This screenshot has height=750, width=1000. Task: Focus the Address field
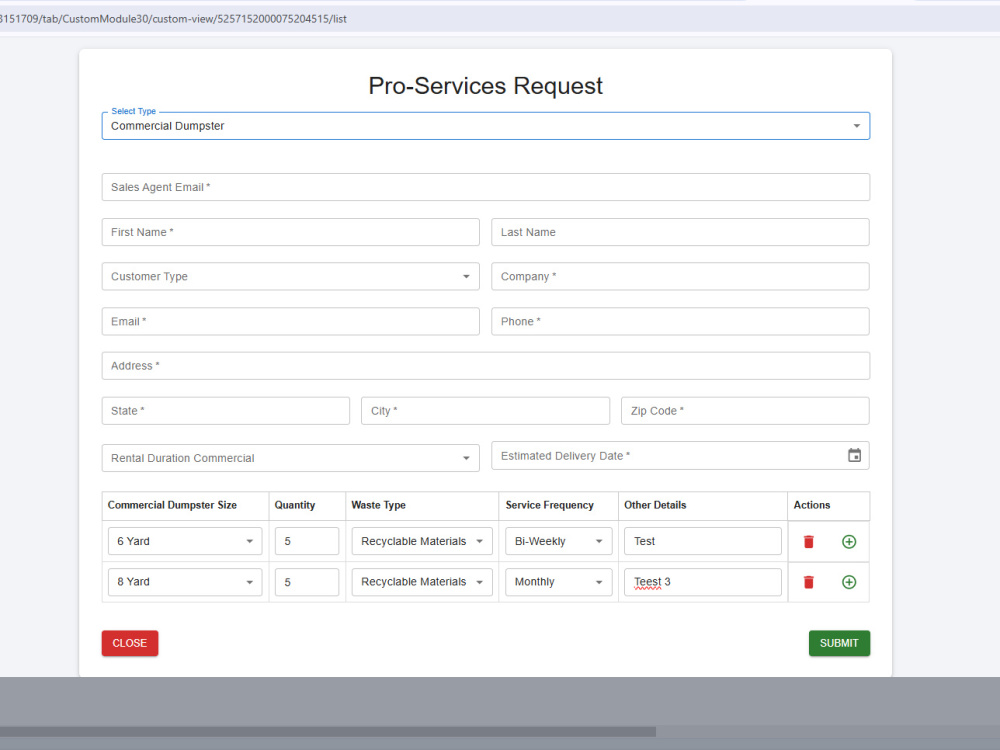point(485,365)
